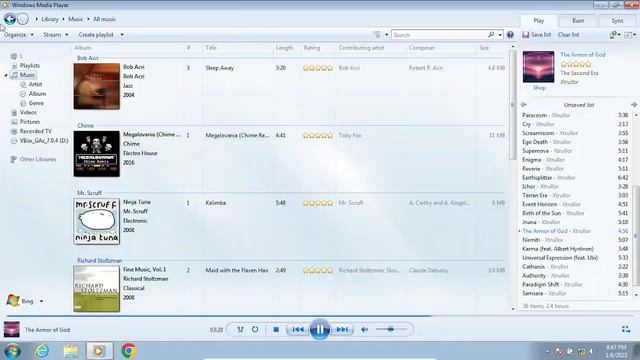The width and height of the screenshot is (640, 360).
Task: Click the Forward navigation arrow
Action: [x=23, y=19]
